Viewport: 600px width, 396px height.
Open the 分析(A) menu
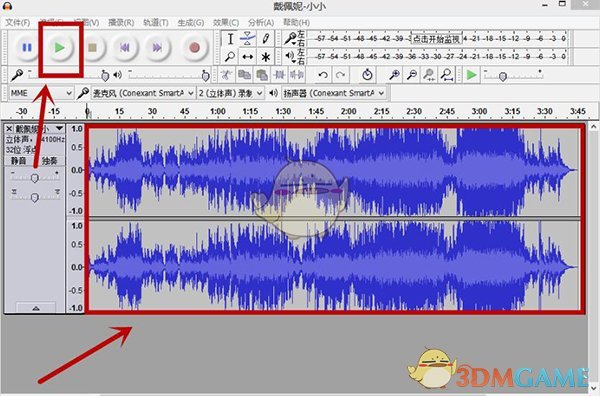[x=261, y=23]
